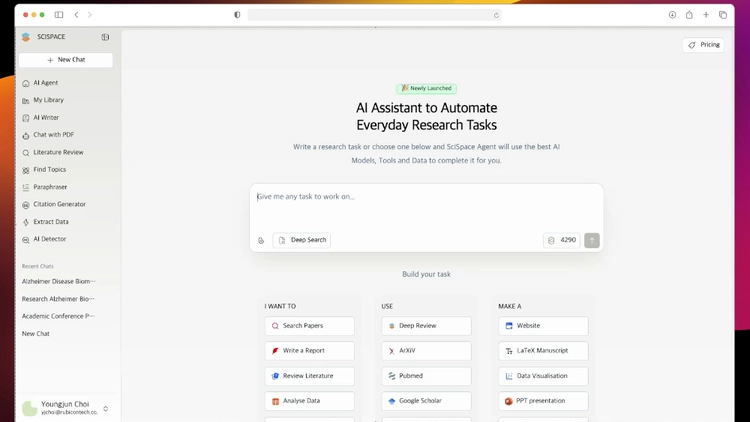Open the Safari downloads icon
750x422 pixels.
(x=672, y=15)
